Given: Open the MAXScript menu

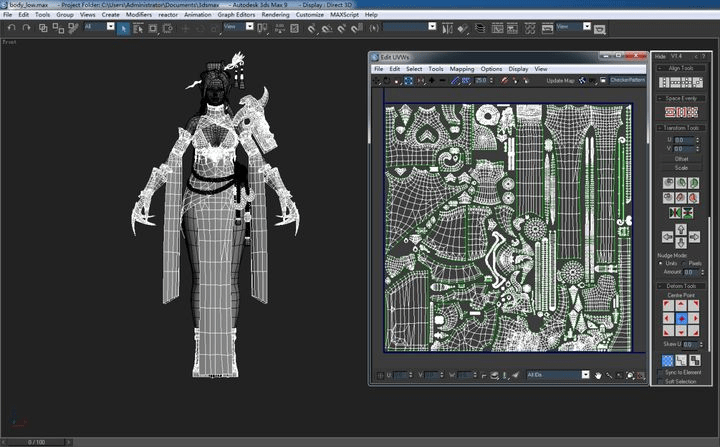Looking at the screenshot, I should (344, 15).
